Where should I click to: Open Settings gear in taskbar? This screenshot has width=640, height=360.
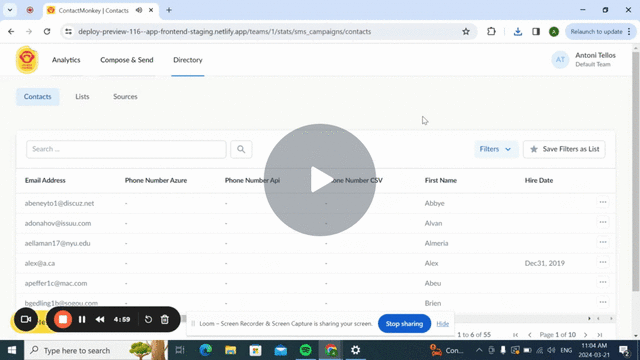point(356,350)
